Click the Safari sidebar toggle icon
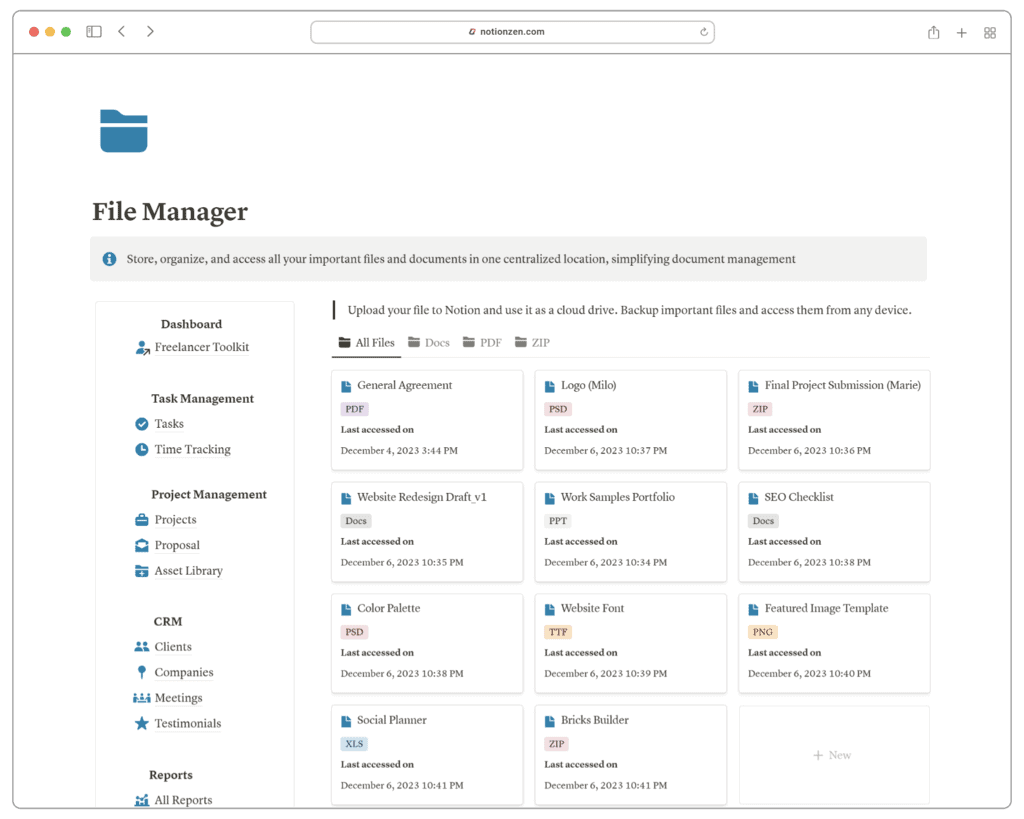 click(94, 32)
